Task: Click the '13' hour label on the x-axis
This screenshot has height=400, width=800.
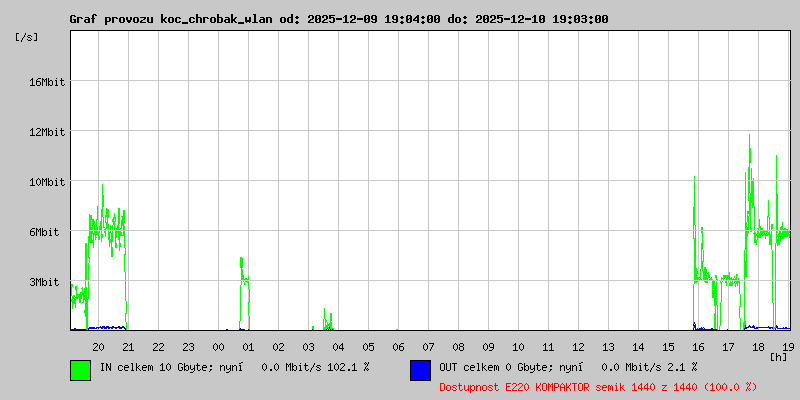Action: coord(608,347)
